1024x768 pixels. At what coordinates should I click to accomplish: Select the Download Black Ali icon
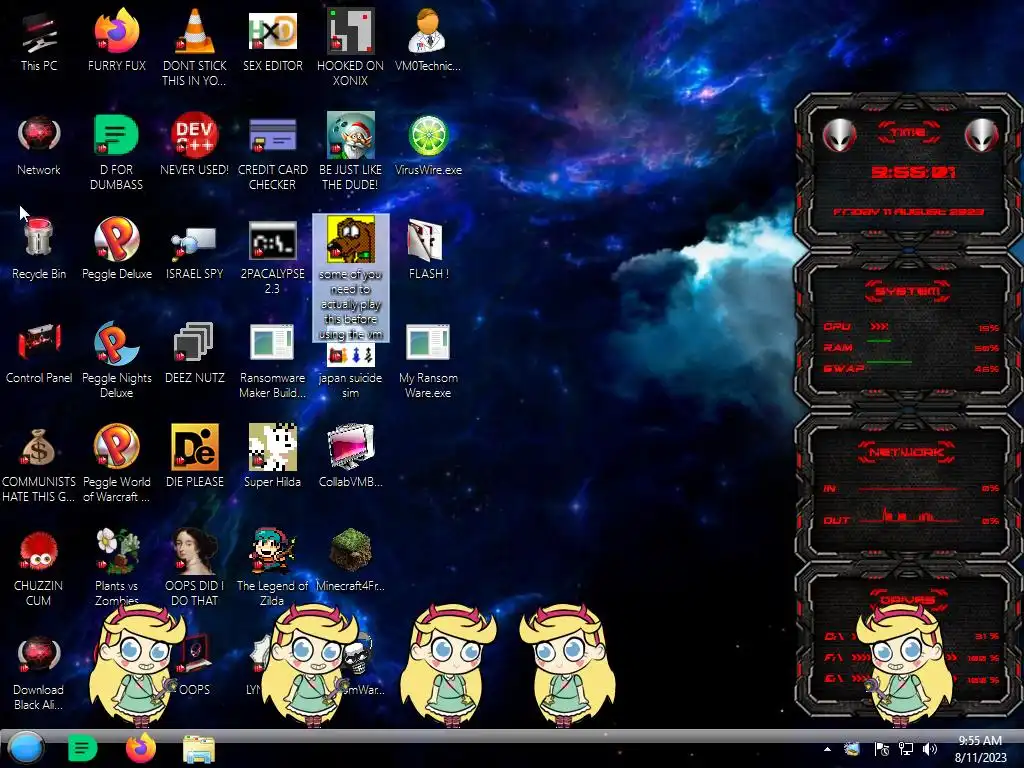coord(39,673)
